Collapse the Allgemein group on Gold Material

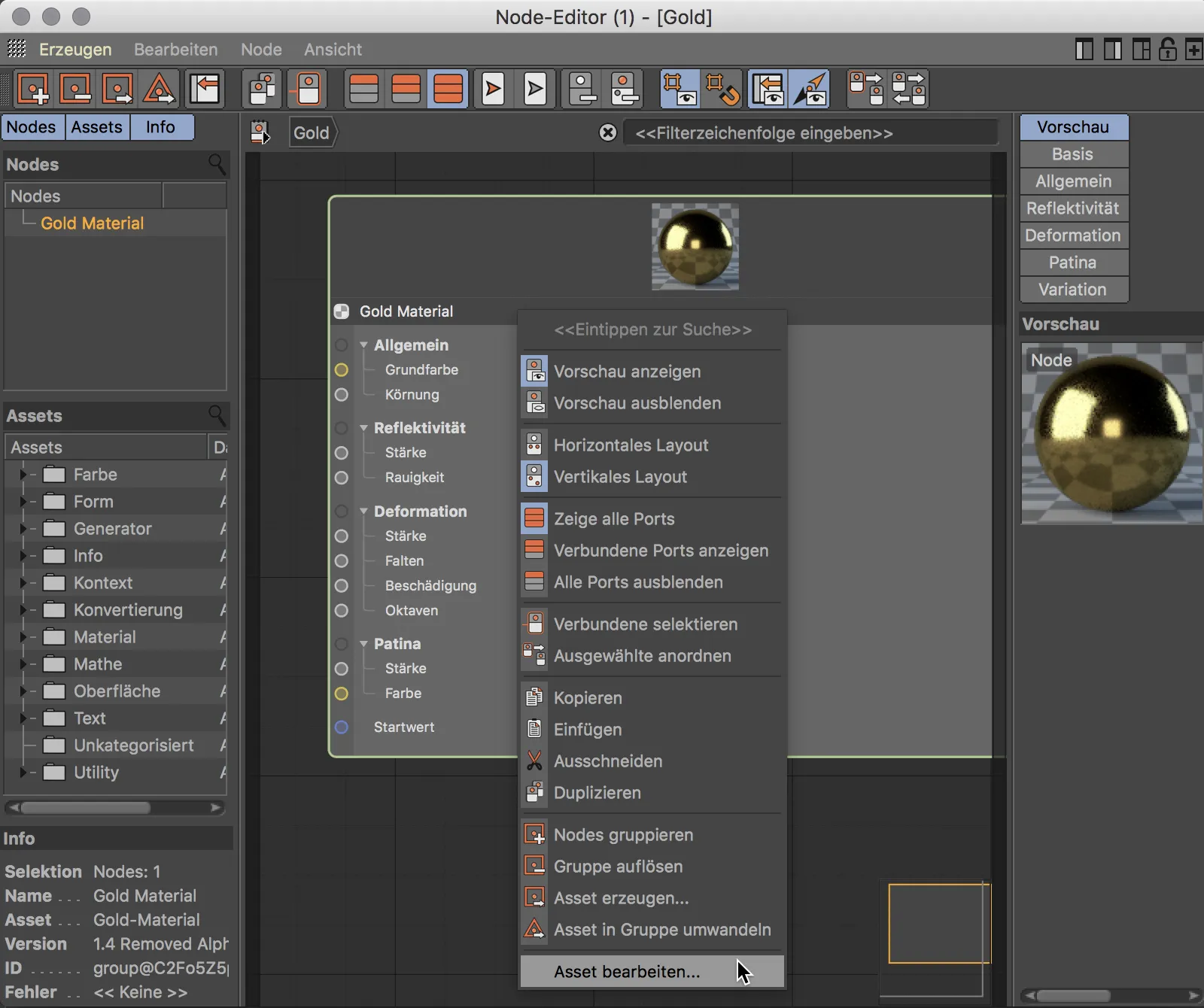tap(364, 345)
